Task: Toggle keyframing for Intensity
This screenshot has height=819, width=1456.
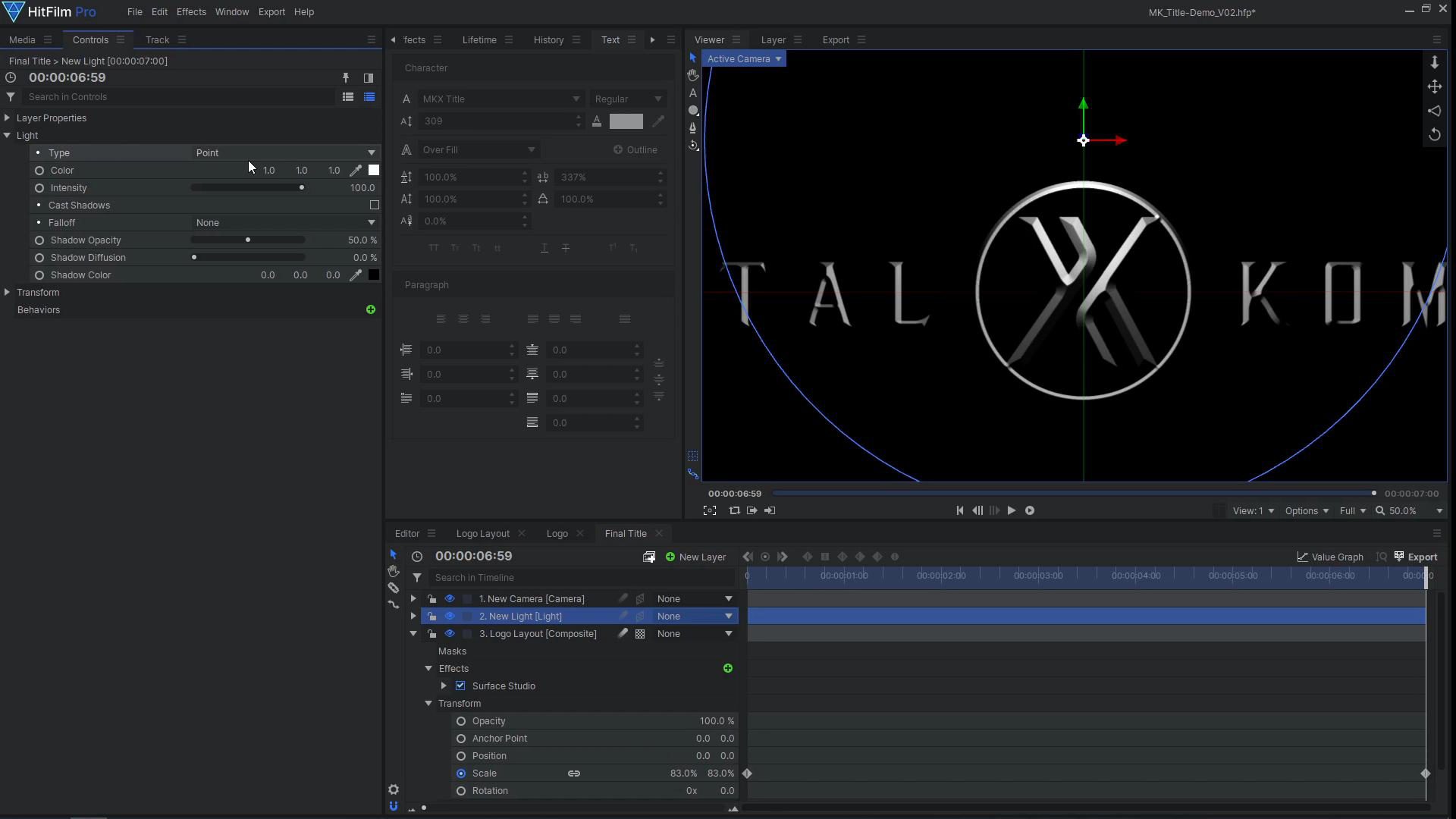Action: 39,188
